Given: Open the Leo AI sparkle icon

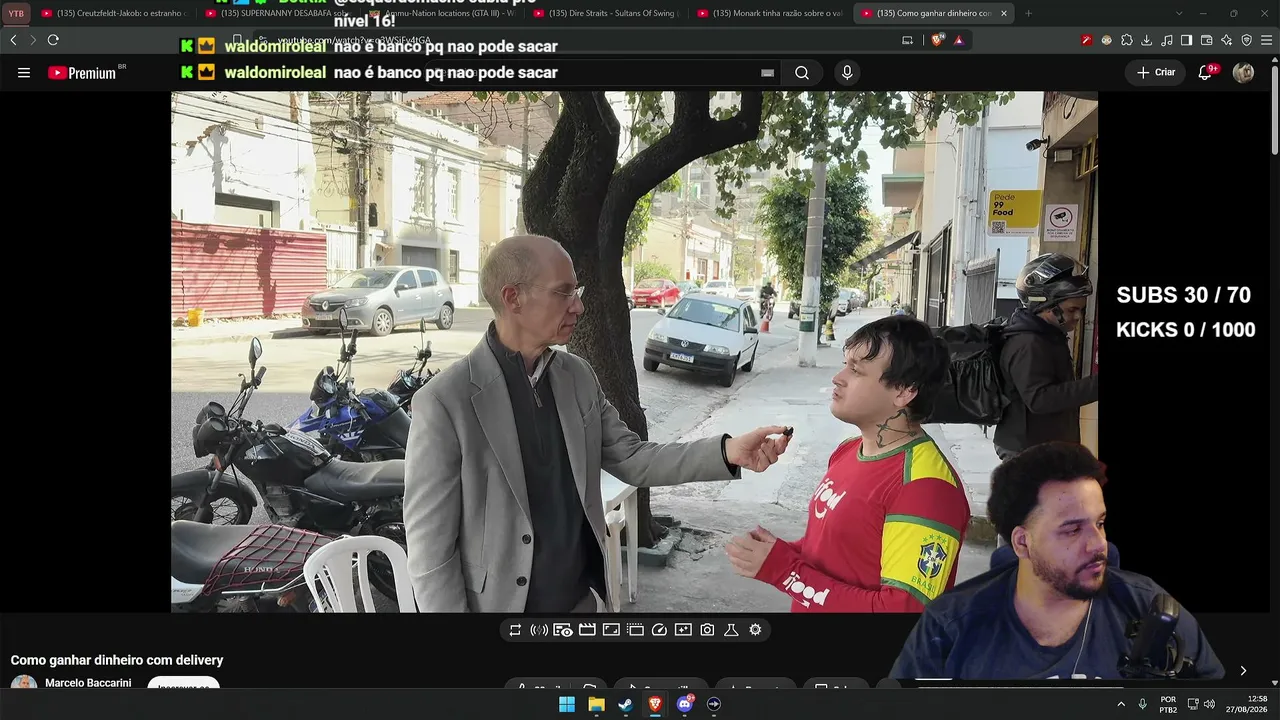Looking at the screenshot, I should click(1226, 40).
